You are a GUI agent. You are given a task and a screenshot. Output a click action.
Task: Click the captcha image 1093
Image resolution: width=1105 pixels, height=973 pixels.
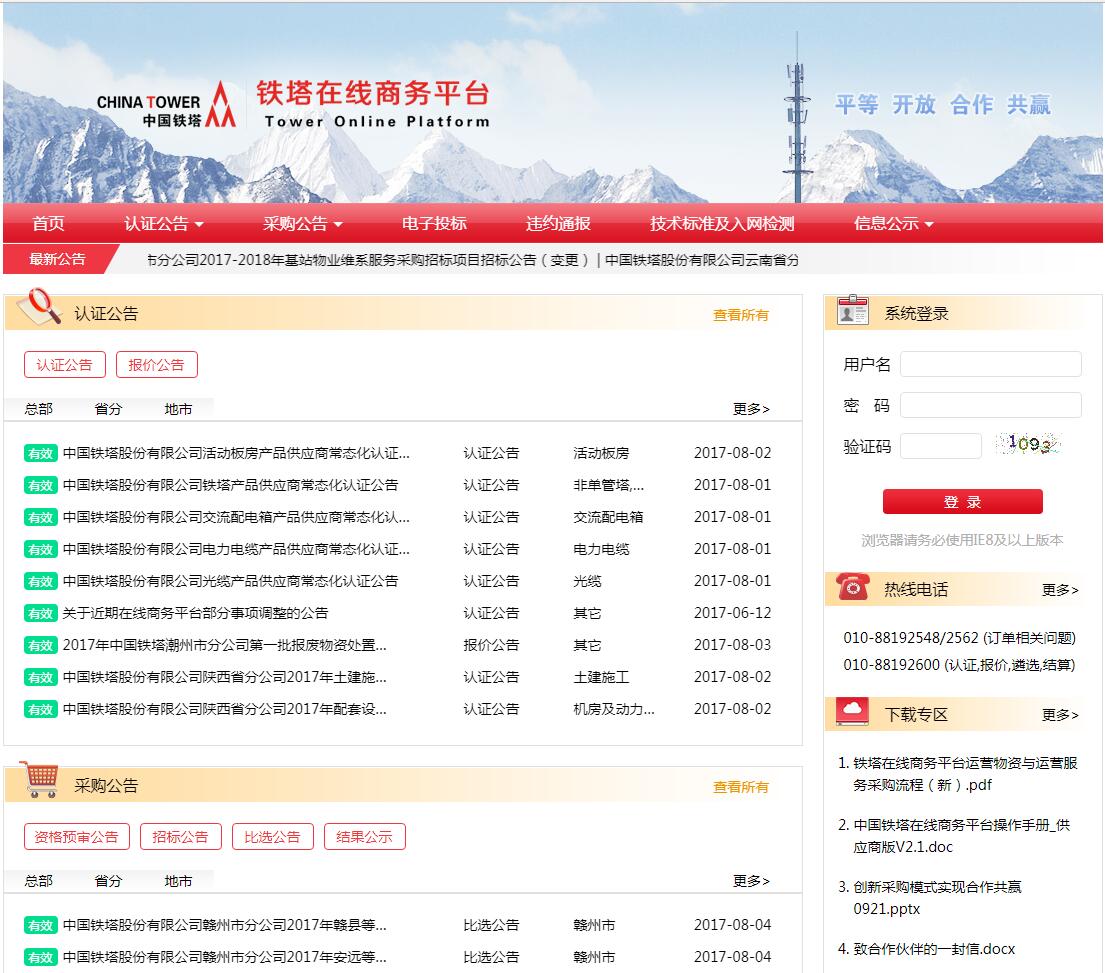click(x=1028, y=444)
